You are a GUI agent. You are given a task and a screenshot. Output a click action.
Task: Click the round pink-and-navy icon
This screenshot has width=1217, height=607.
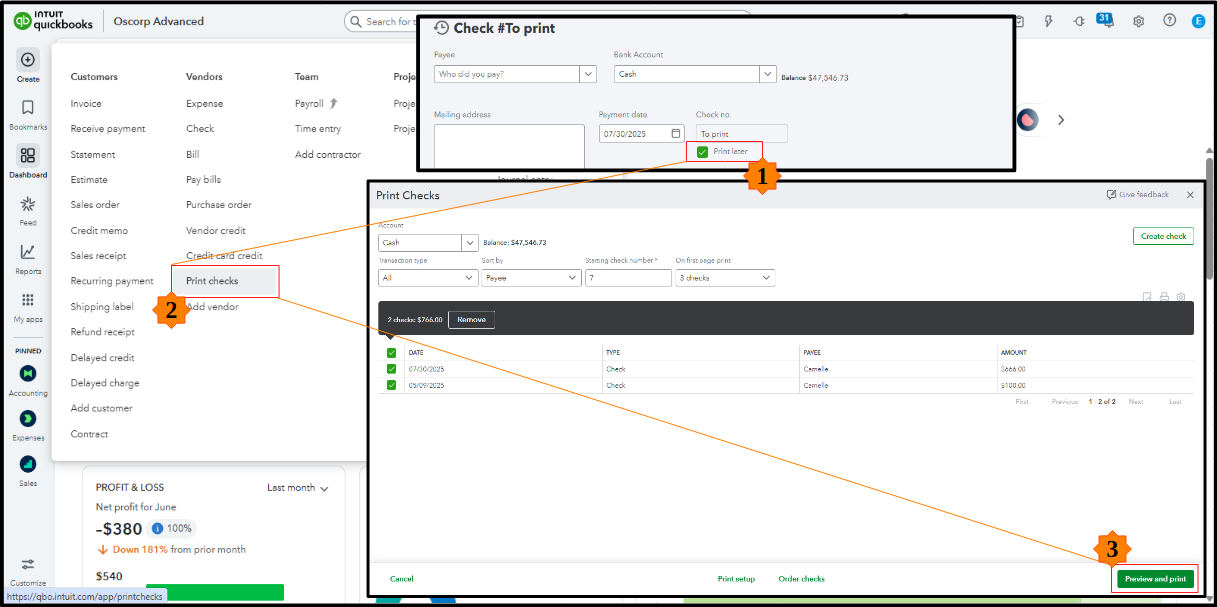1027,119
